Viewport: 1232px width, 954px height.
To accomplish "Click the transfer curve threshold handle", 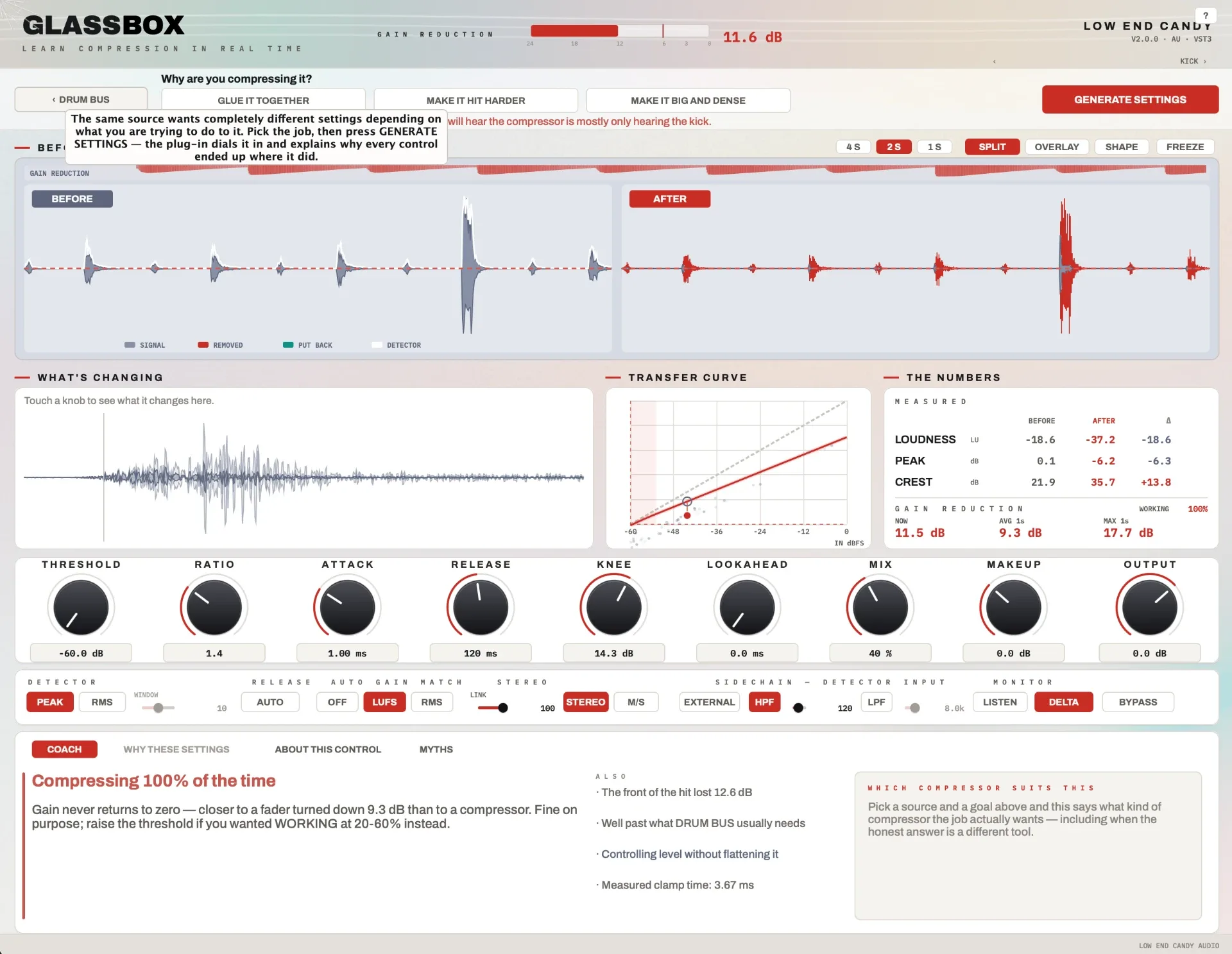I will tap(687, 501).
